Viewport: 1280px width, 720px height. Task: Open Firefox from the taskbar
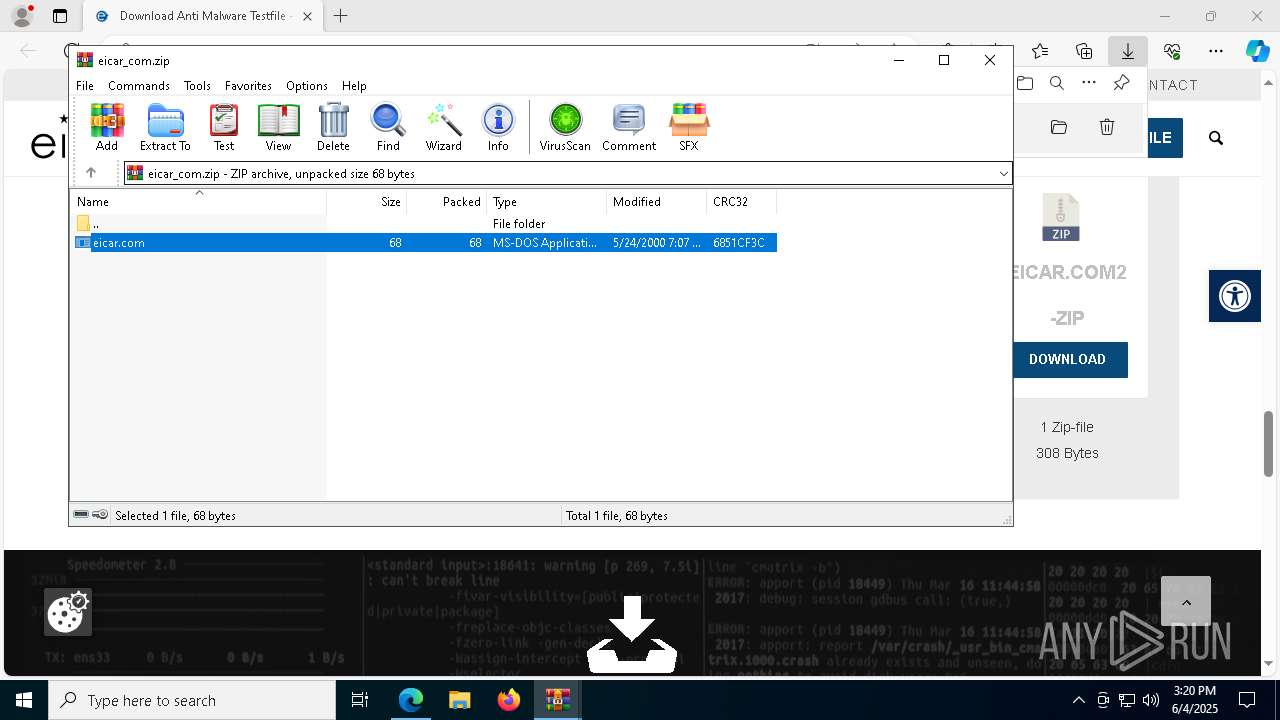pos(509,700)
